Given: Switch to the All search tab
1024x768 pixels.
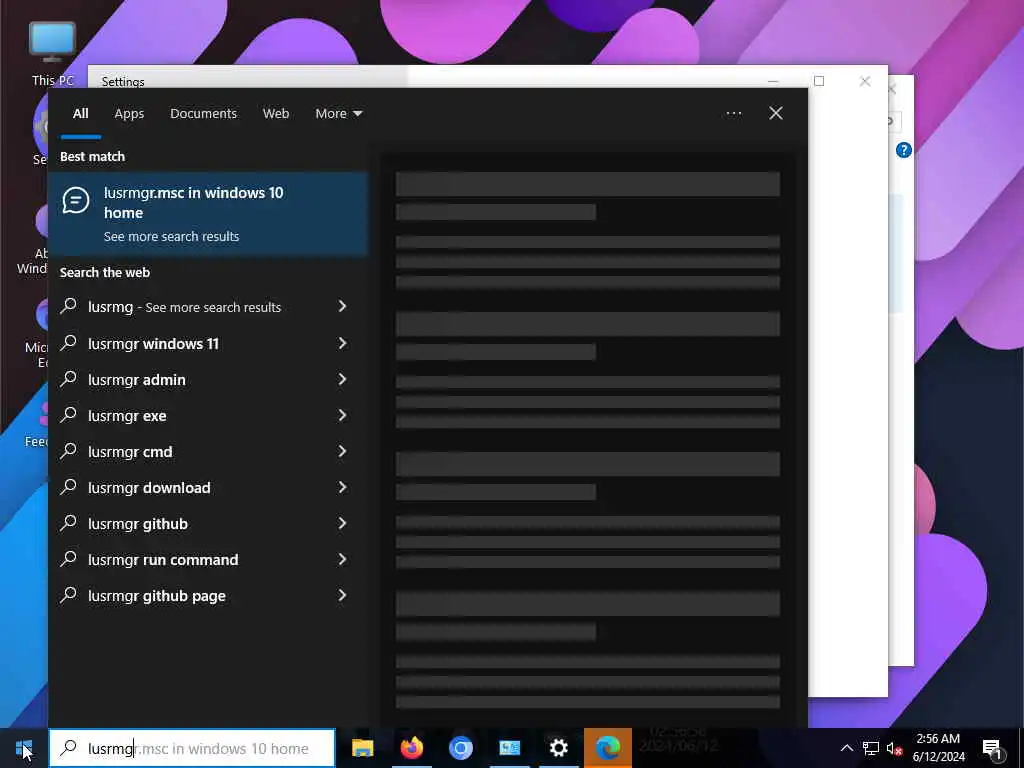Looking at the screenshot, I should (x=80, y=114).
